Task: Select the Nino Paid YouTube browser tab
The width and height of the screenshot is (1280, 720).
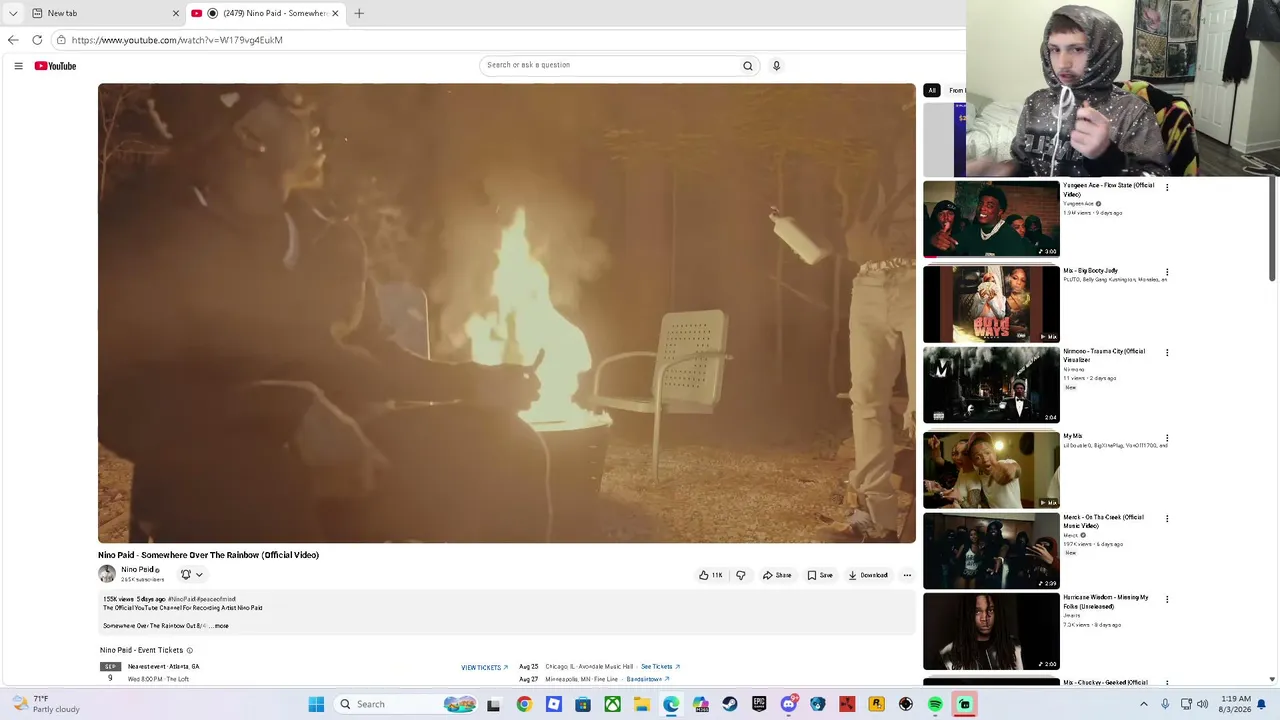Action: point(265,13)
